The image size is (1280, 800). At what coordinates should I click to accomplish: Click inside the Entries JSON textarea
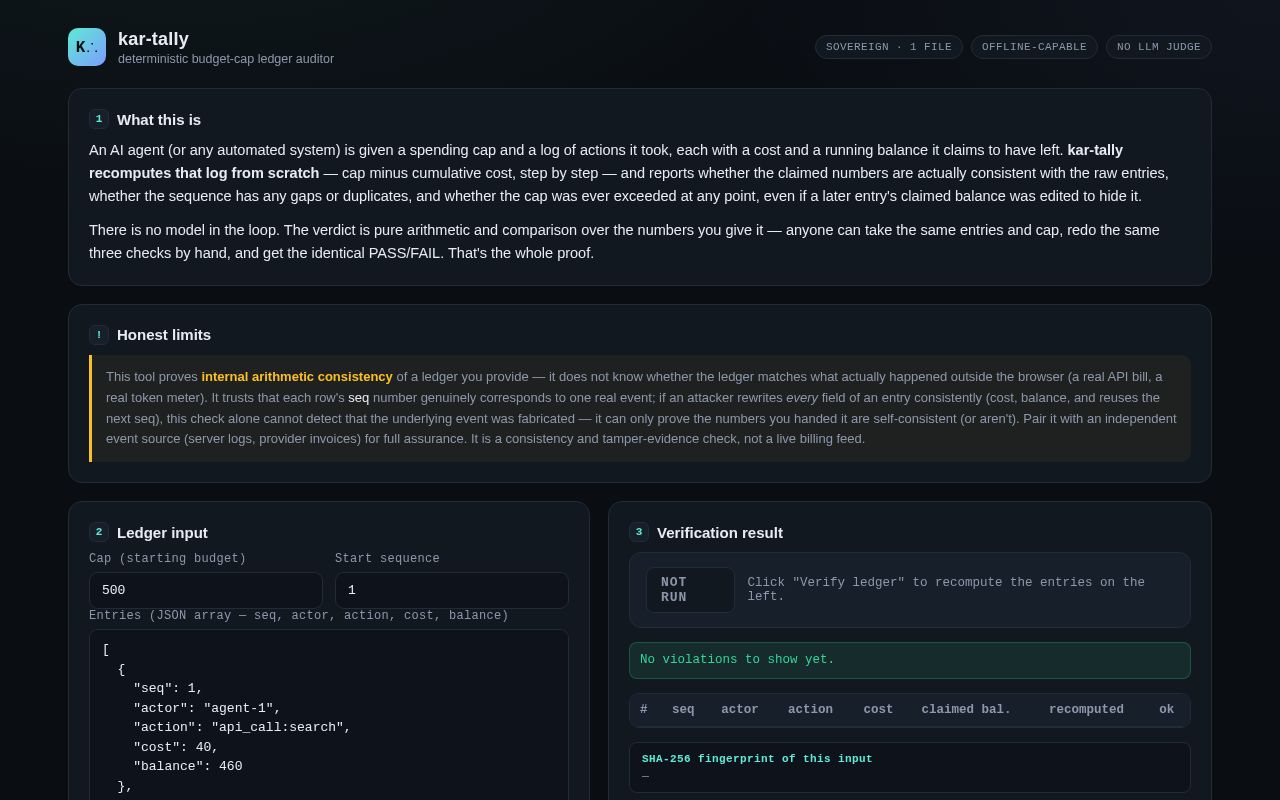coord(329,715)
